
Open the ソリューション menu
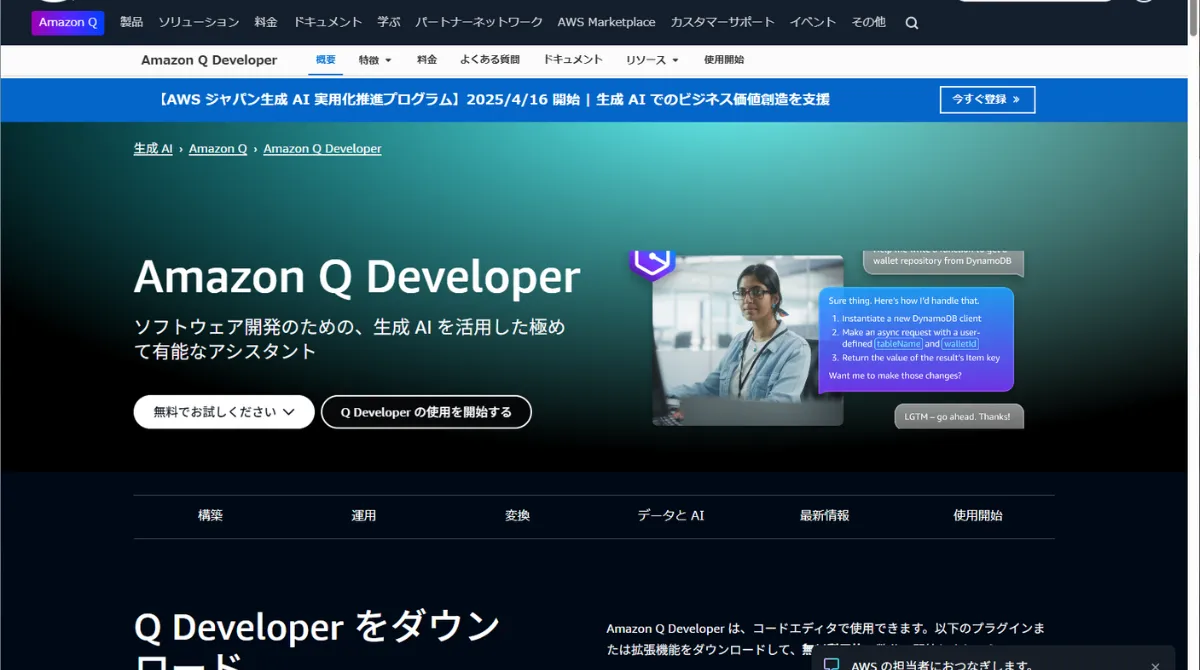(199, 22)
